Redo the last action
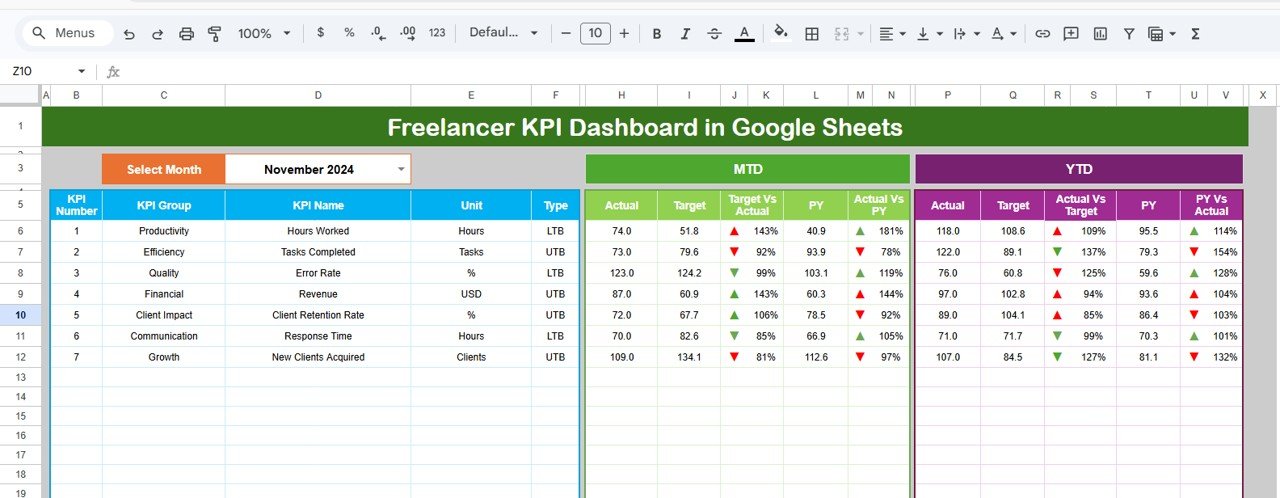The image size is (1280, 498). coord(157,34)
